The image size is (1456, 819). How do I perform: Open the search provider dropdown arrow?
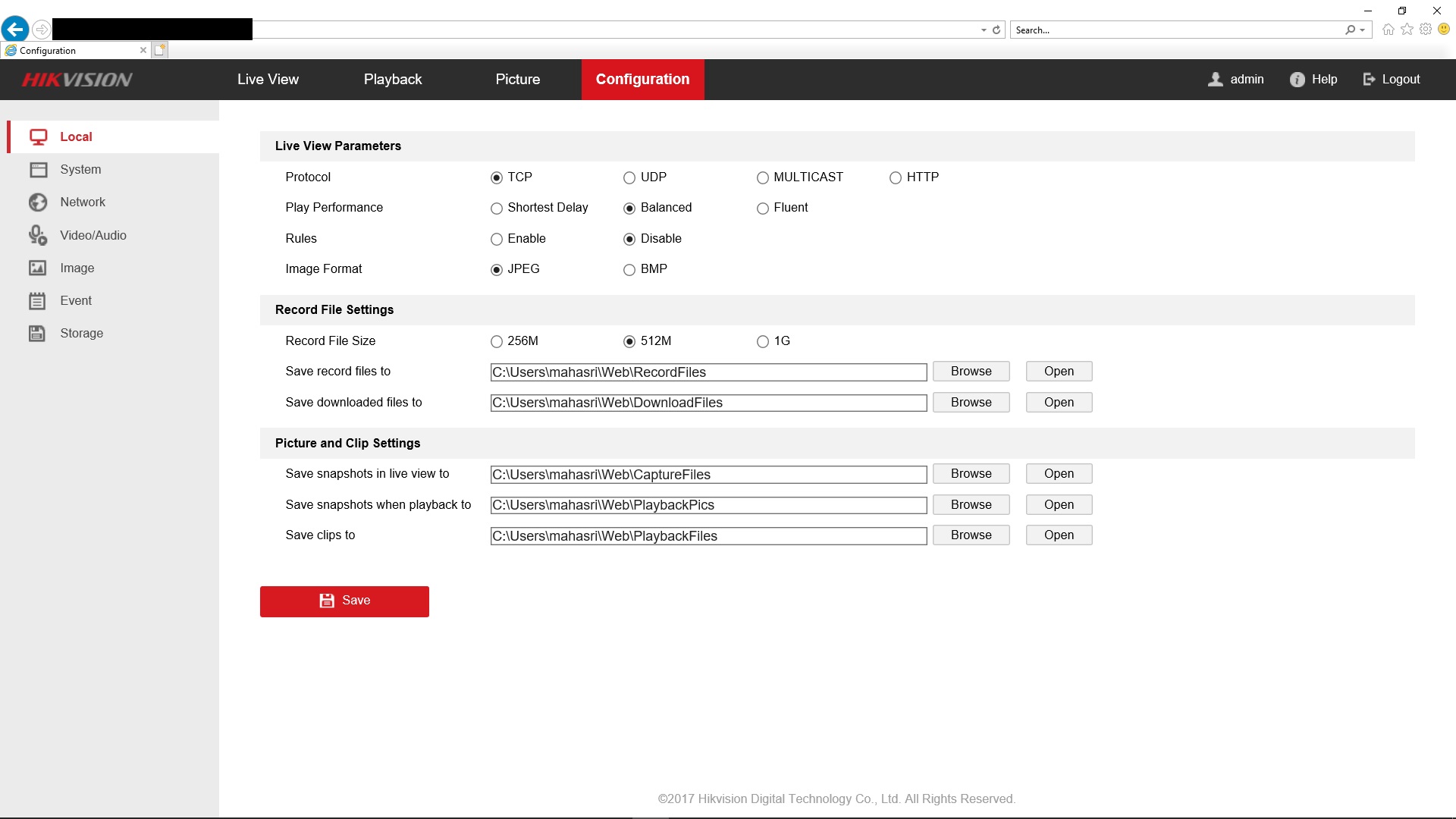tap(1363, 30)
